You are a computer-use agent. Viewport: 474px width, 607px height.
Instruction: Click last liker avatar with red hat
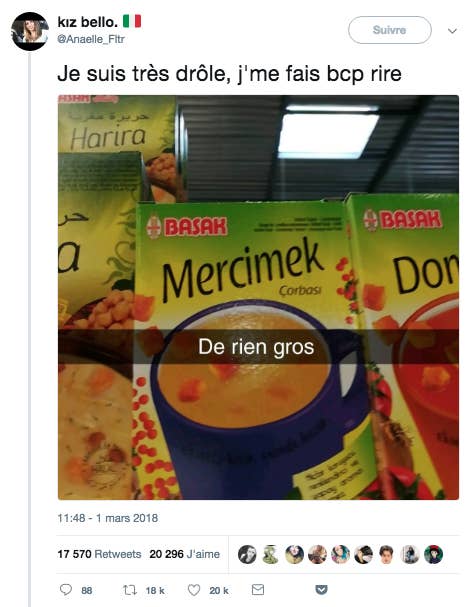click(433, 554)
